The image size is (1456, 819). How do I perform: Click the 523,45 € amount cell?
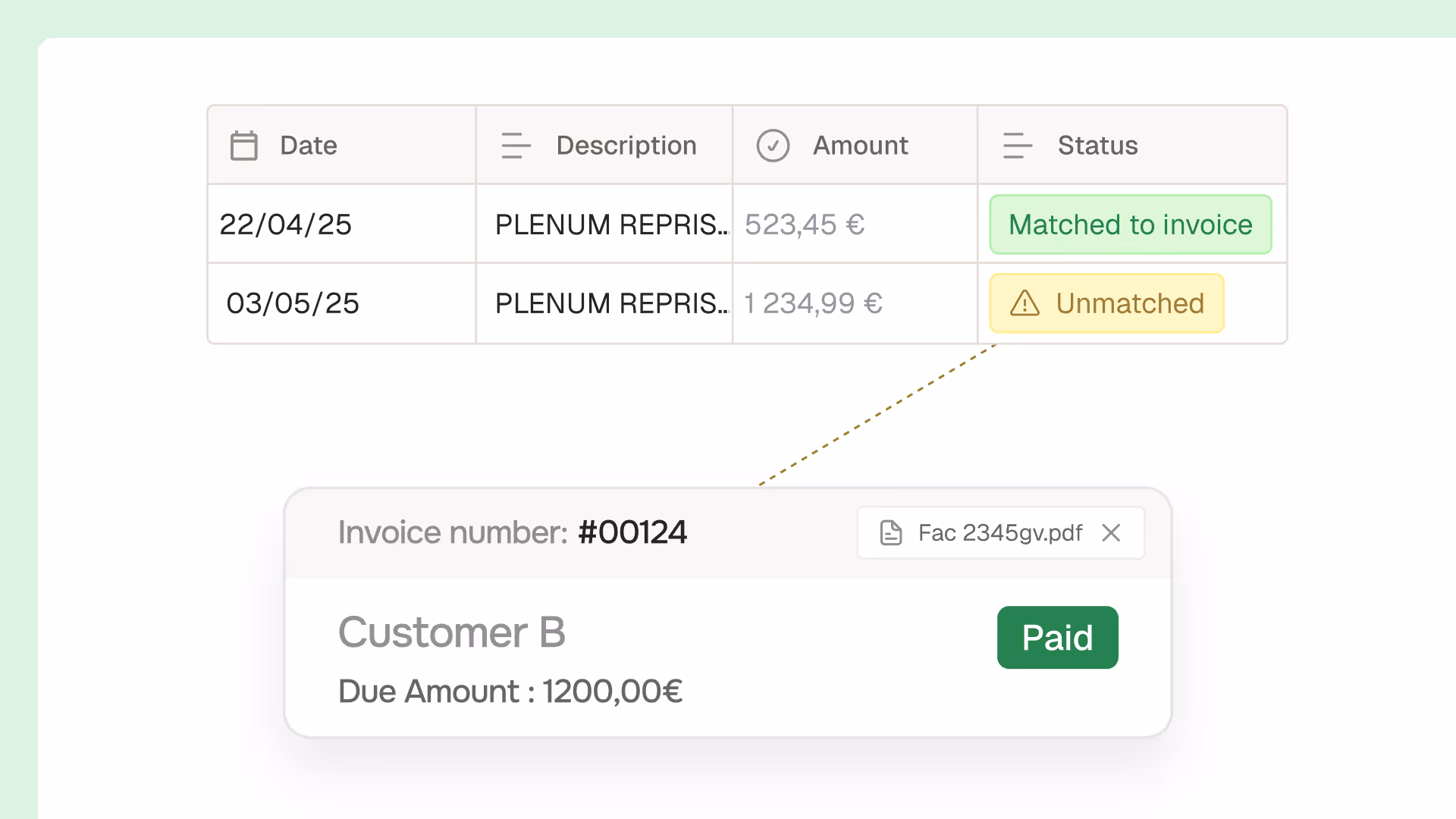click(x=805, y=224)
